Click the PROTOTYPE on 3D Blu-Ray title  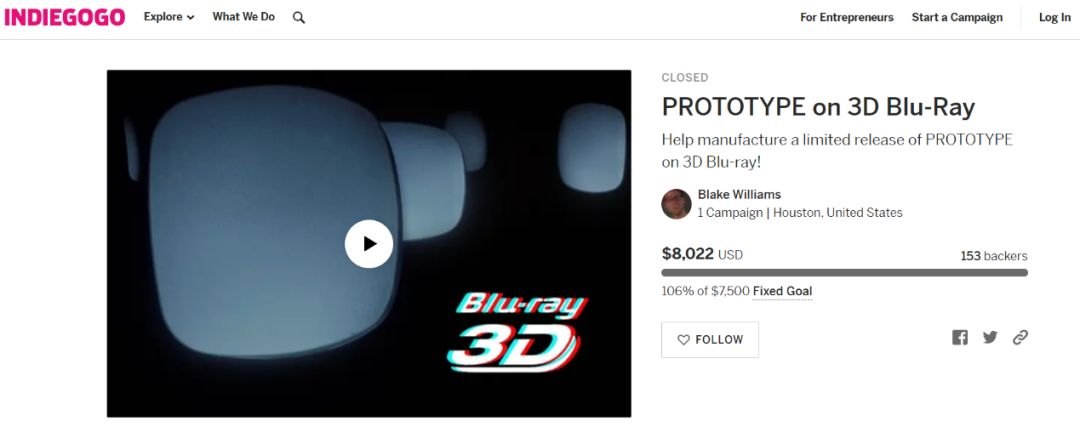[x=818, y=107]
